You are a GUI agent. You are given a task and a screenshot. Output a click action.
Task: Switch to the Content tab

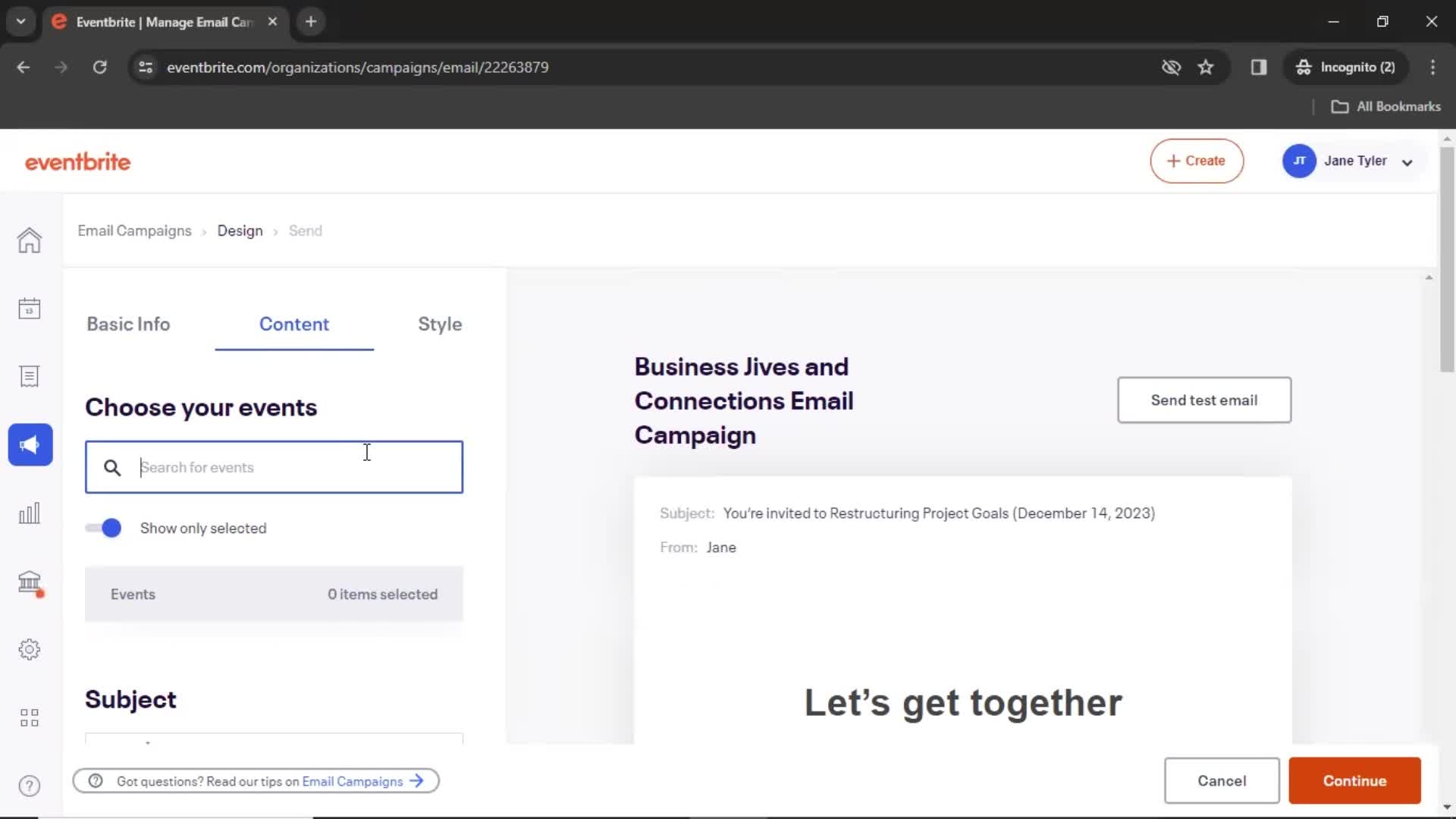click(294, 324)
